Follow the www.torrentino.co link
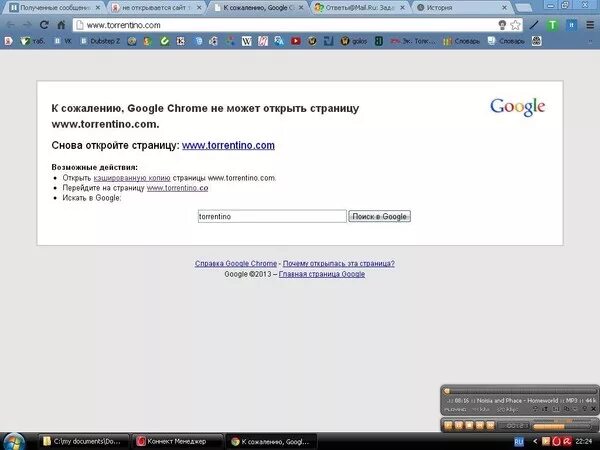This screenshot has width=600, height=450. (x=178, y=188)
